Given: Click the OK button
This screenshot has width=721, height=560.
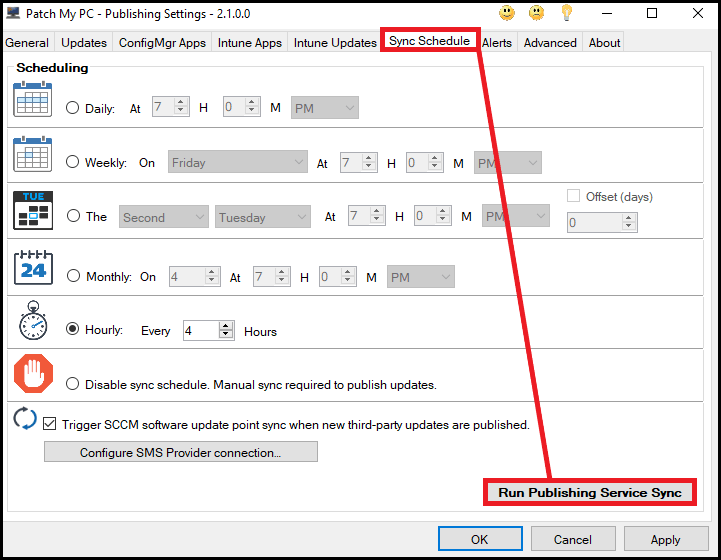Looking at the screenshot, I should 480,539.
